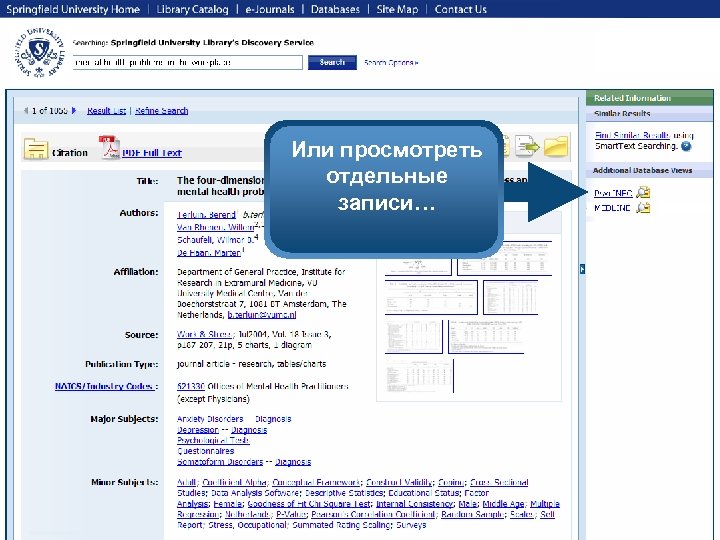The image size is (720, 540).
Task: Click Refine Search link
Action: point(161,111)
